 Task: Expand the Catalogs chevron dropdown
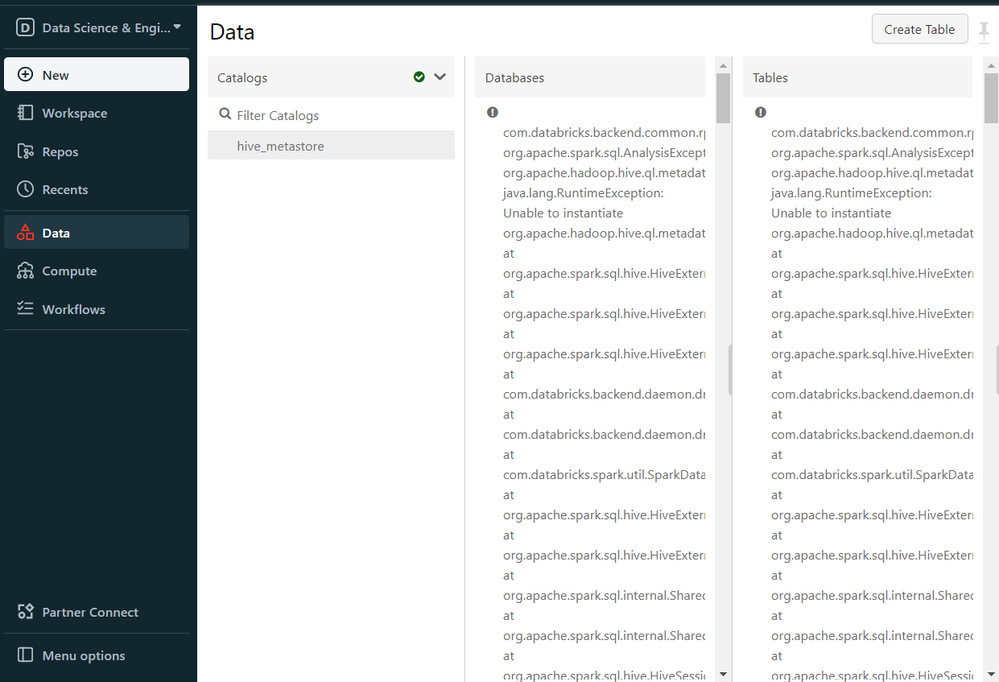(x=440, y=77)
